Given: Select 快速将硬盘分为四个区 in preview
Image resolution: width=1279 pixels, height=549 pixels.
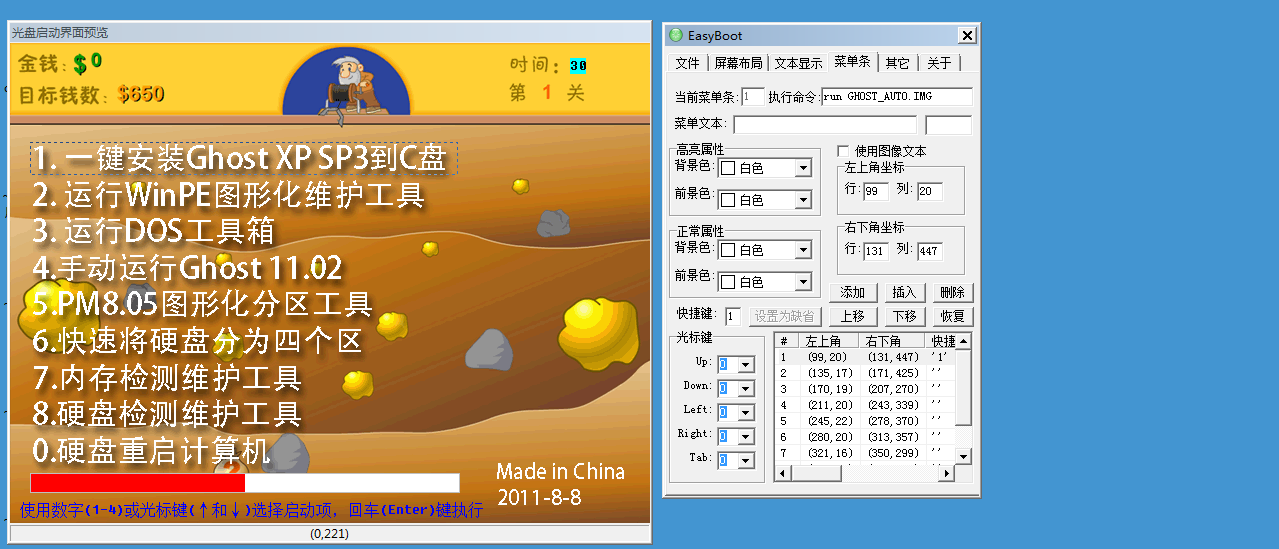Looking at the screenshot, I should point(197,341).
